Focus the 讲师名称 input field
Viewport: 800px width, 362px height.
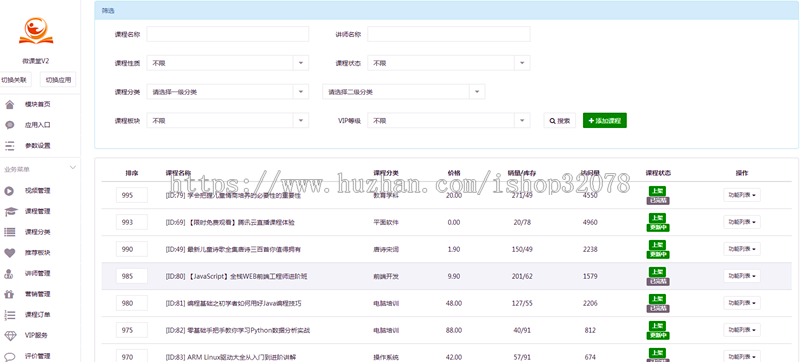point(448,34)
